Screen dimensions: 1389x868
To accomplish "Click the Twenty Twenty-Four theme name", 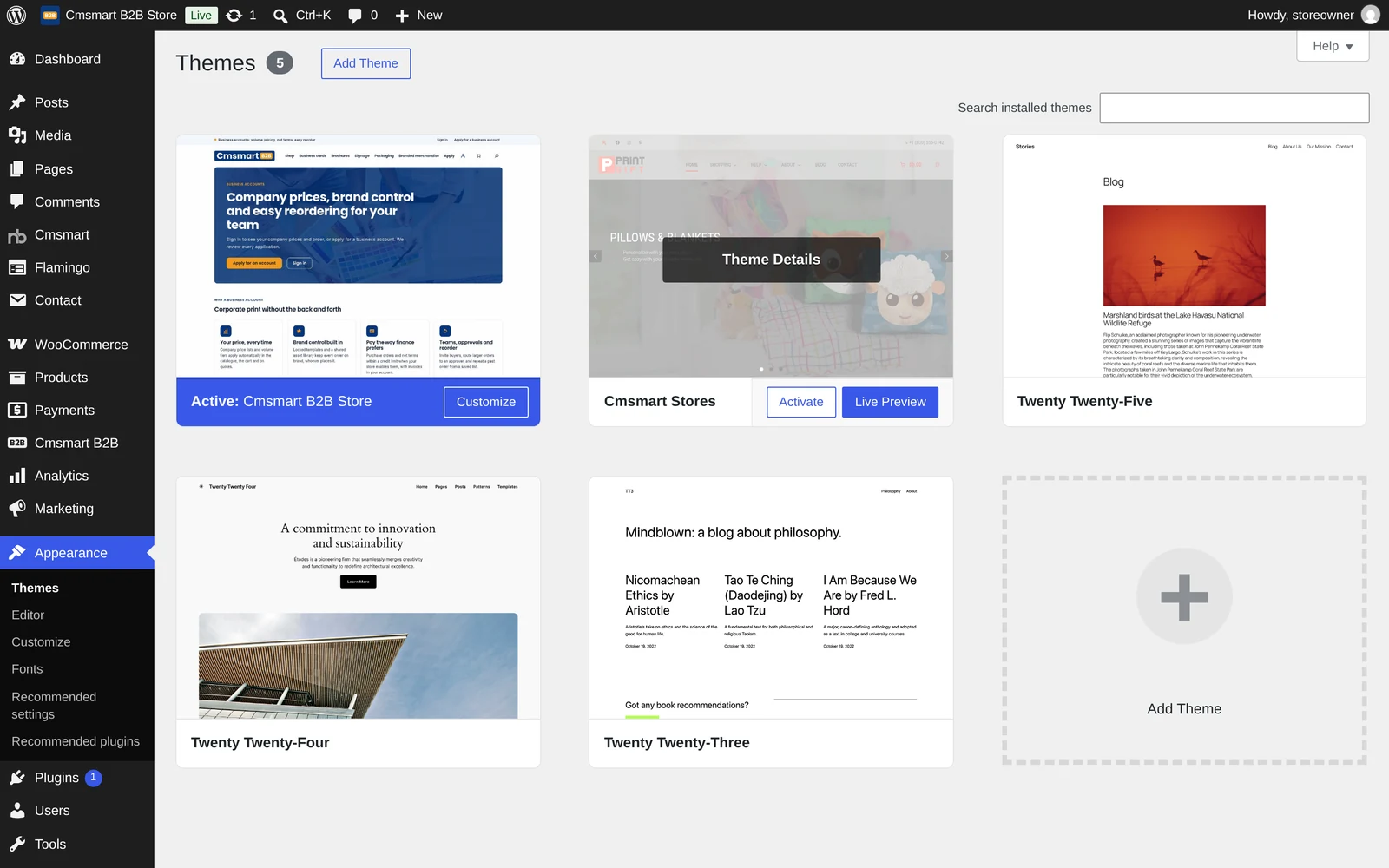I will pyautogui.click(x=260, y=743).
